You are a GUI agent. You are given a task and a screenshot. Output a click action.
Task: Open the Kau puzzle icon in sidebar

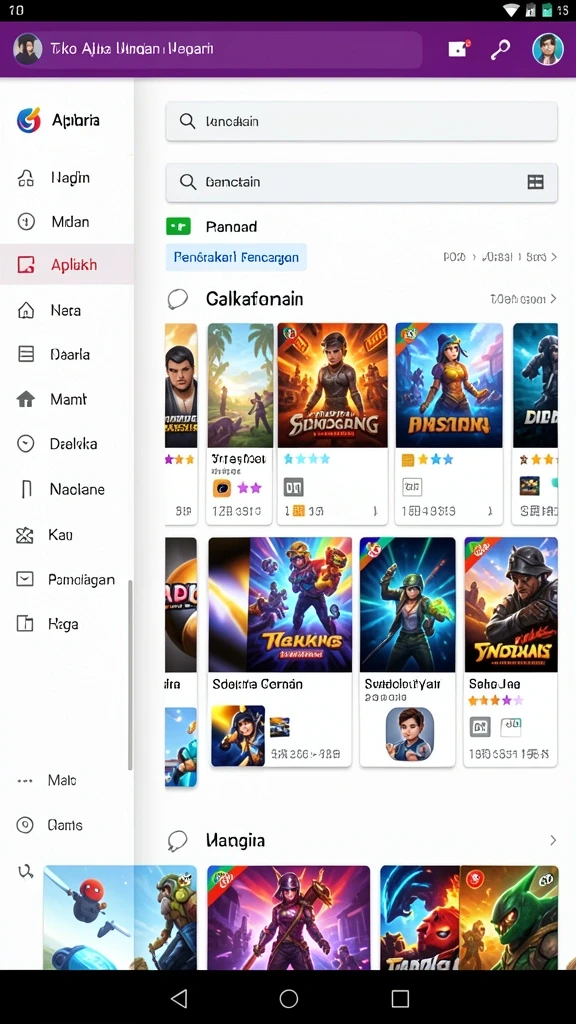pos(25,536)
